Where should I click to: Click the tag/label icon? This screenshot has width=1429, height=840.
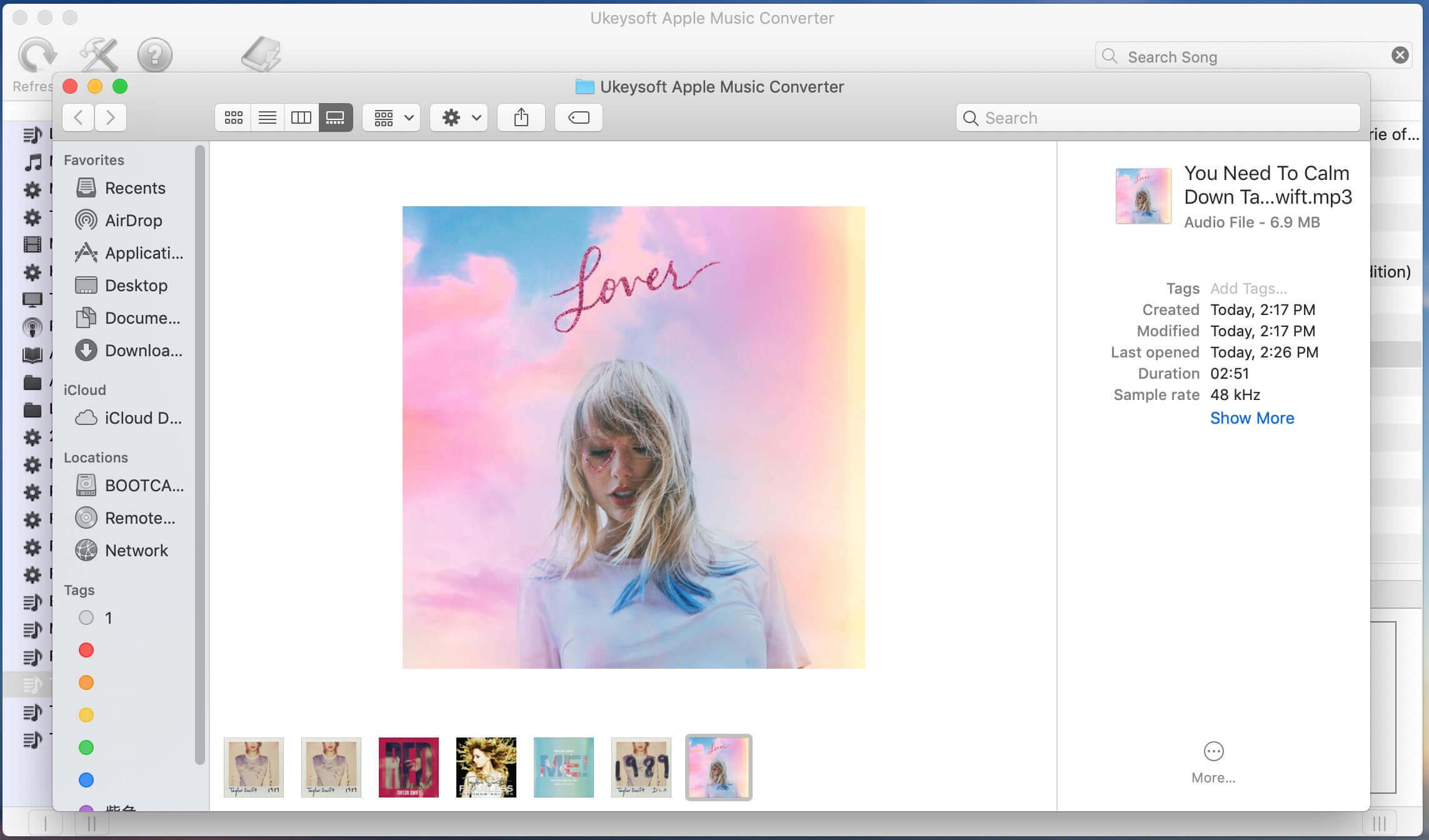coord(578,117)
